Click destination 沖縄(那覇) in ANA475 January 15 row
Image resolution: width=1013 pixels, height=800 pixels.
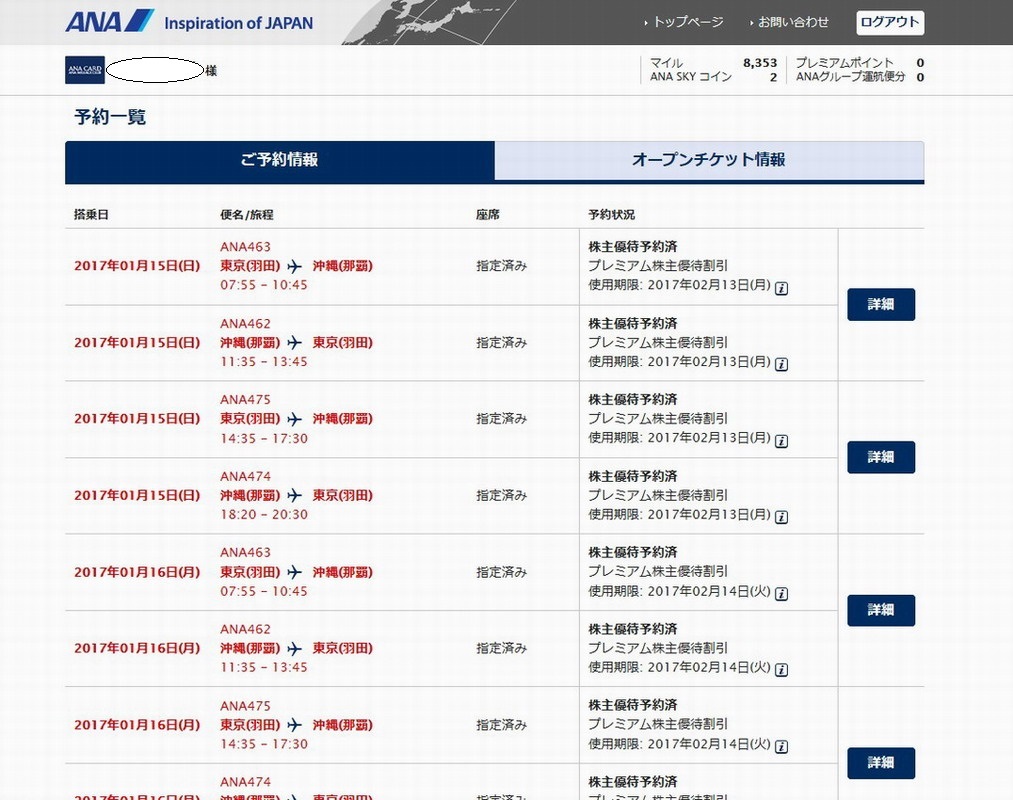(342, 419)
